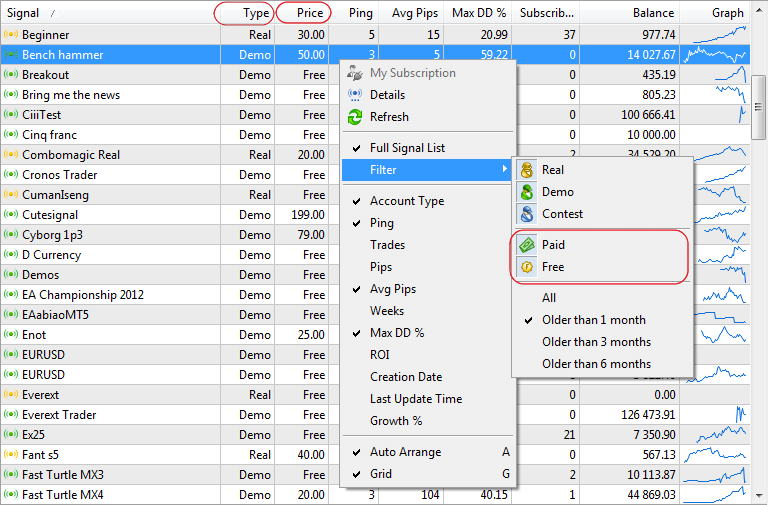Sort by the Avg Pips column header
The image size is (769, 505).
(x=411, y=13)
